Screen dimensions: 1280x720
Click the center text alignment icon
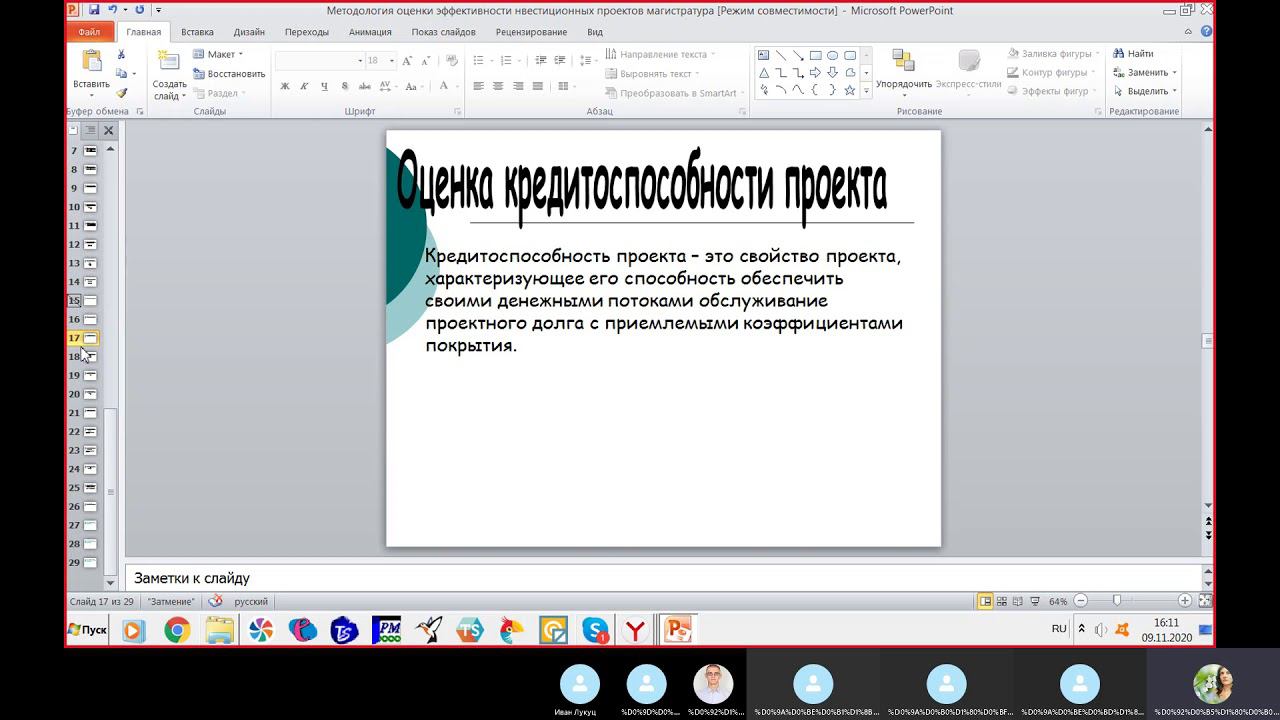click(x=498, y=87)
